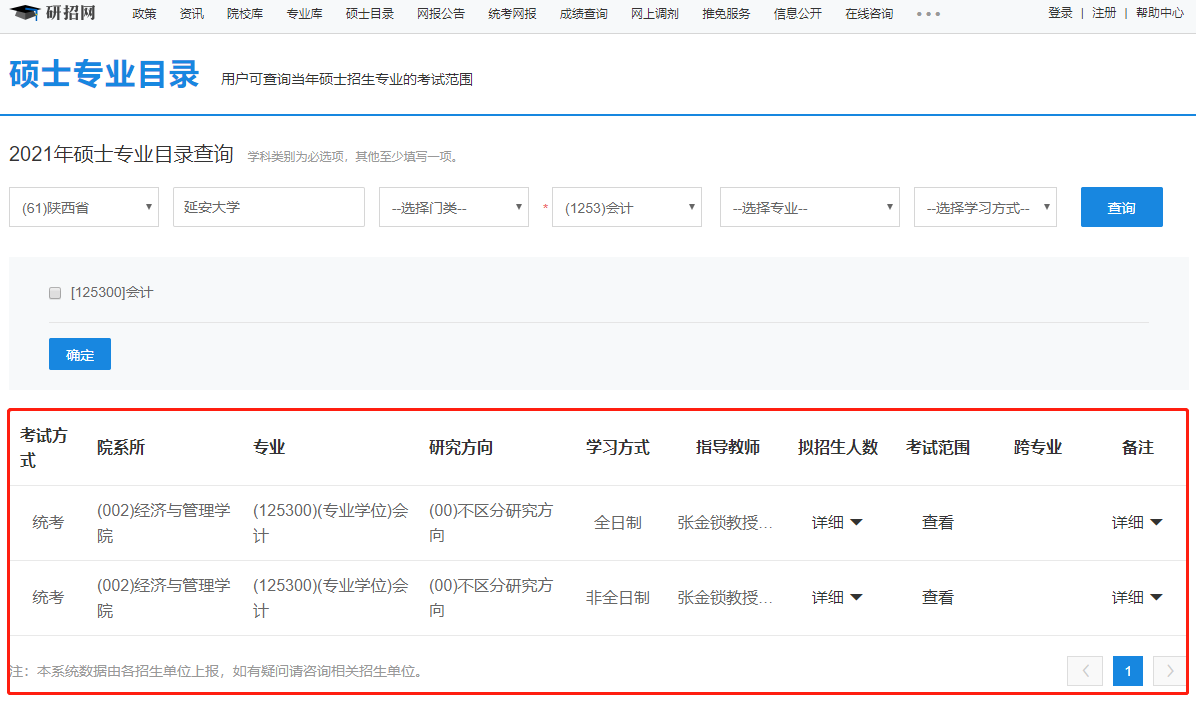
Task: Expand 拟招生人数 详细 in 全日制 row
Action: click(837, 523)
